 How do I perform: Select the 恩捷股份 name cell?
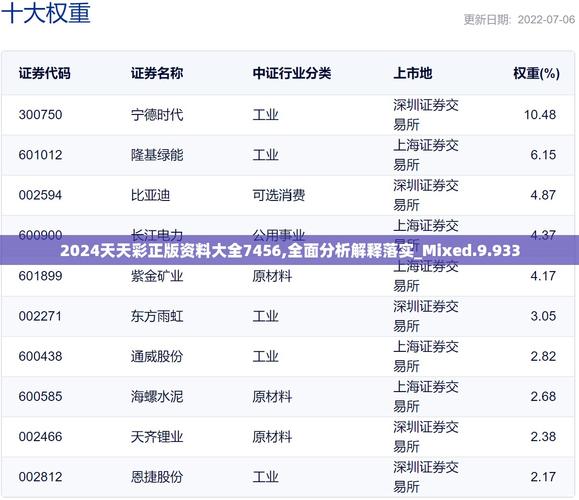tap(157, 477)
